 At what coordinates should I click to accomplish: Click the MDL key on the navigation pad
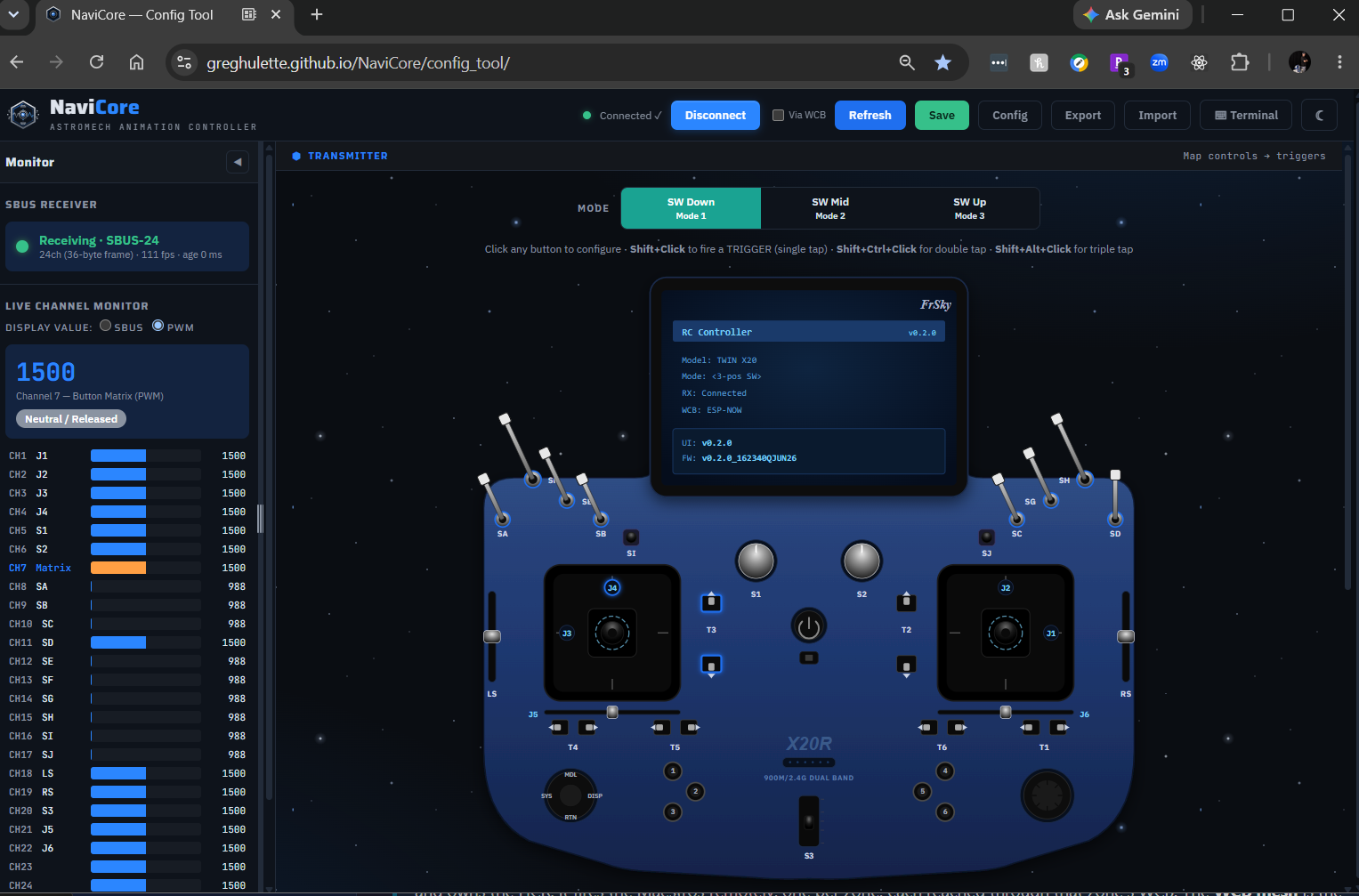point(570,775)
